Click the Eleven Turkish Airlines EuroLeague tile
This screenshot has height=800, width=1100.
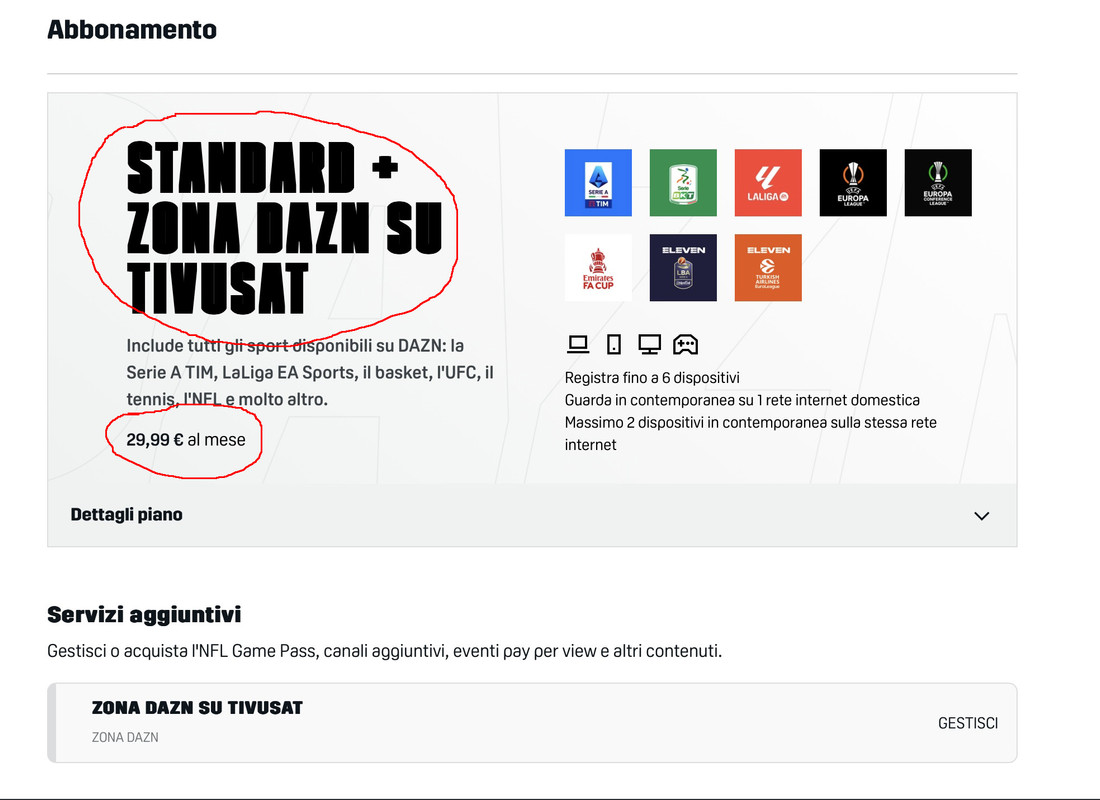[x=767, y=267]
